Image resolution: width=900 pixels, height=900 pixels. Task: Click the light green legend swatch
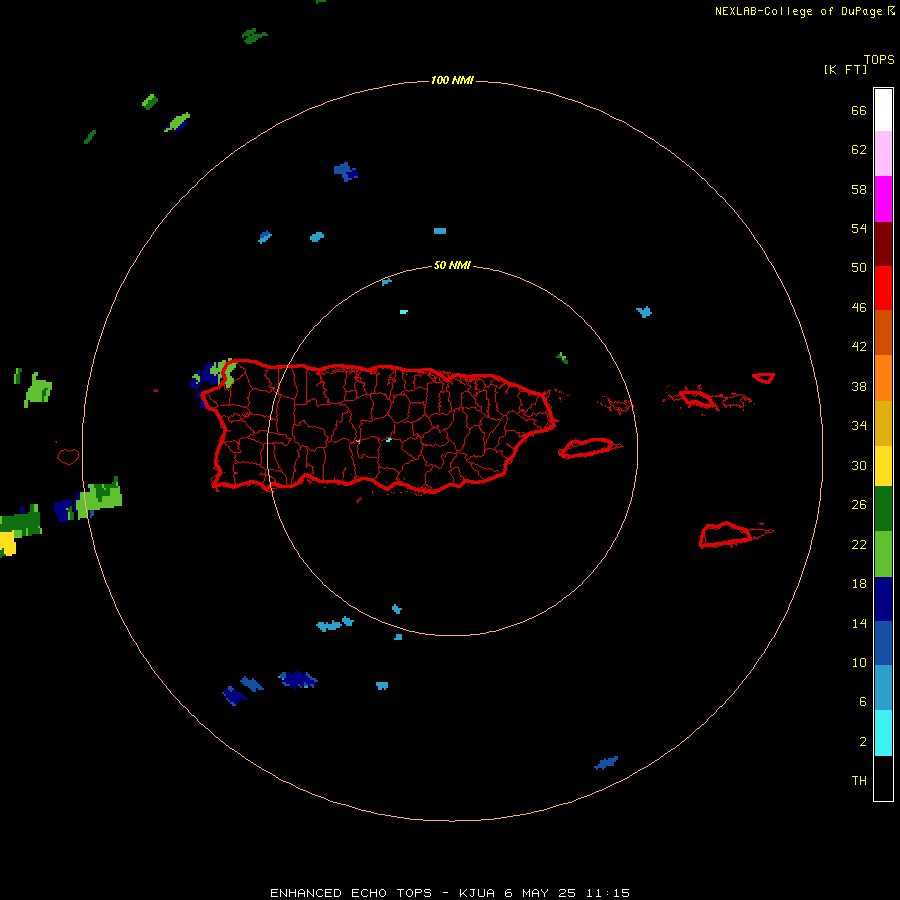pos(883,554)
